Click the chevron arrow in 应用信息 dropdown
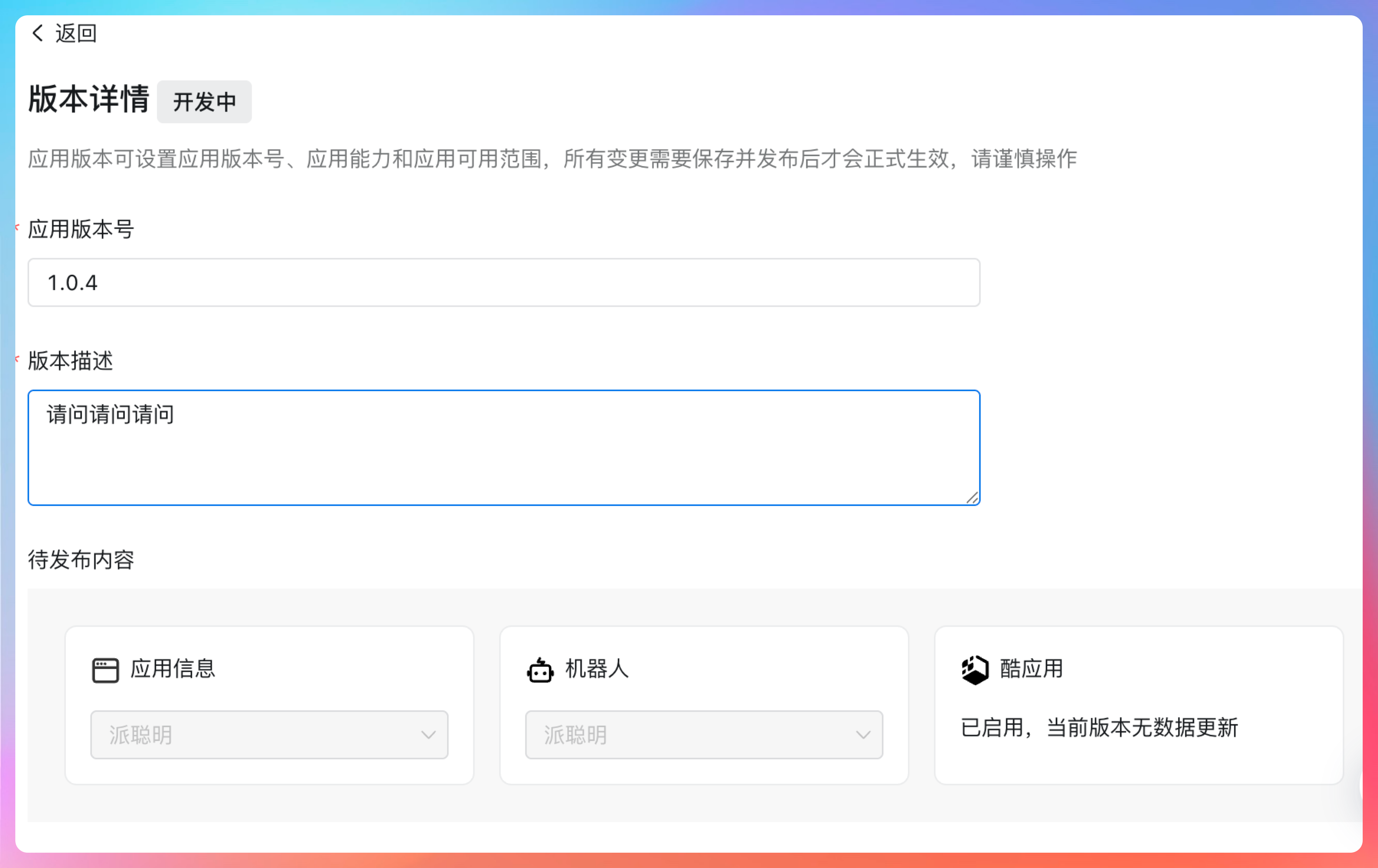Image resolution: width=1378 pixels, height=868 pixels. click(428, 735)
